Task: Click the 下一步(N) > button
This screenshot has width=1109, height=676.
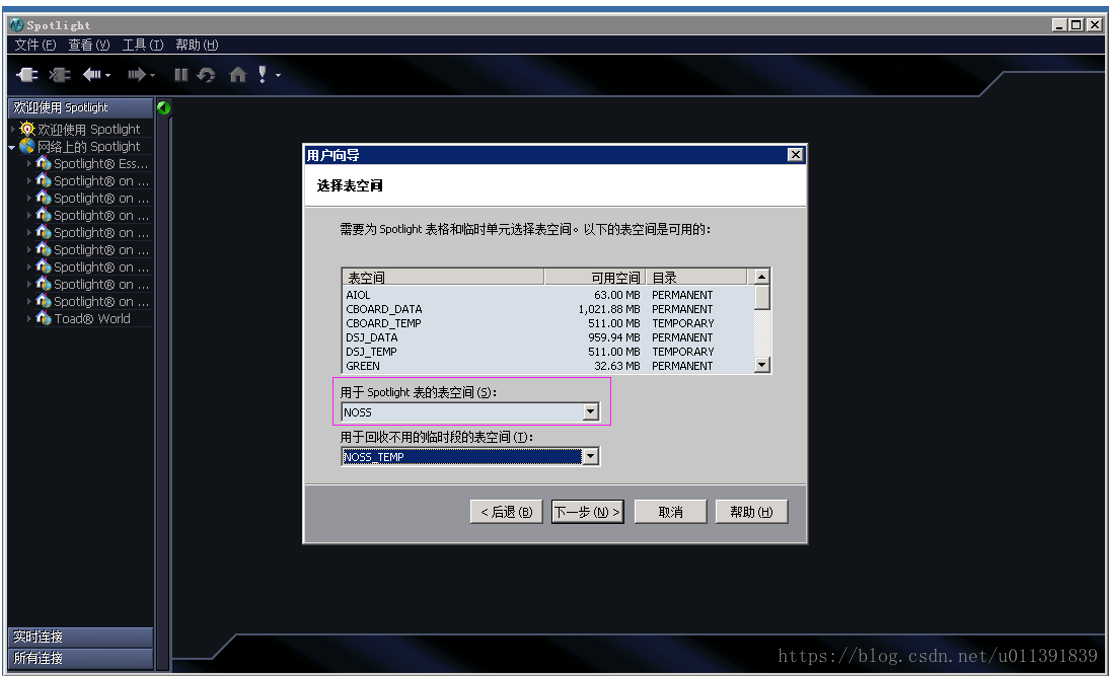Action: coord(587,512)
